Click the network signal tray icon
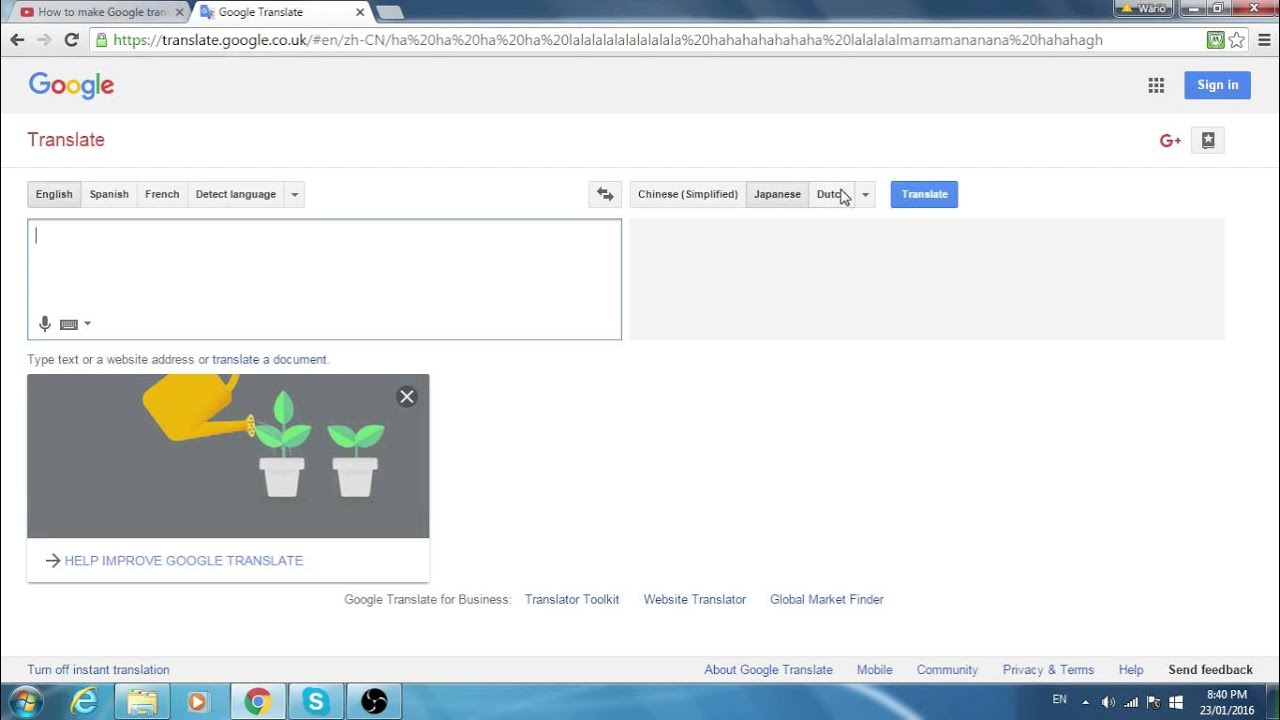The height and width of the screenshot is (720, 1280). (1131, 702)
